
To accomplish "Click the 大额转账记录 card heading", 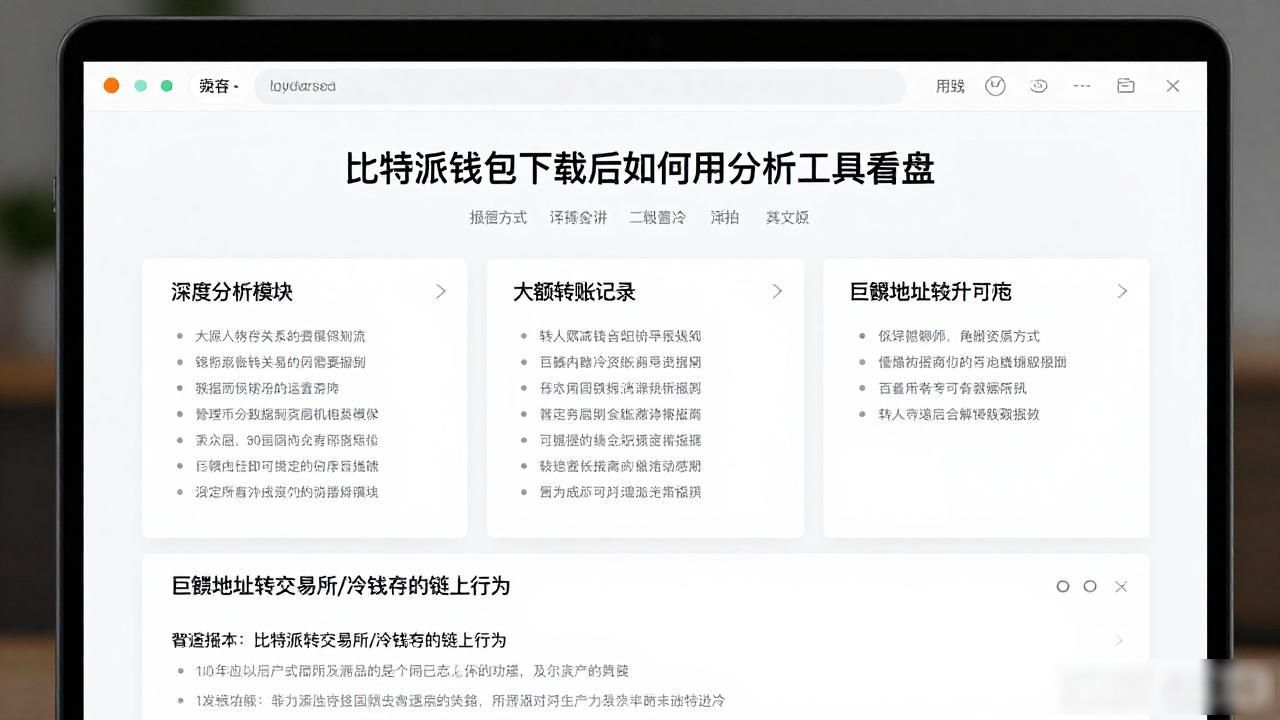I will (574, 292).
